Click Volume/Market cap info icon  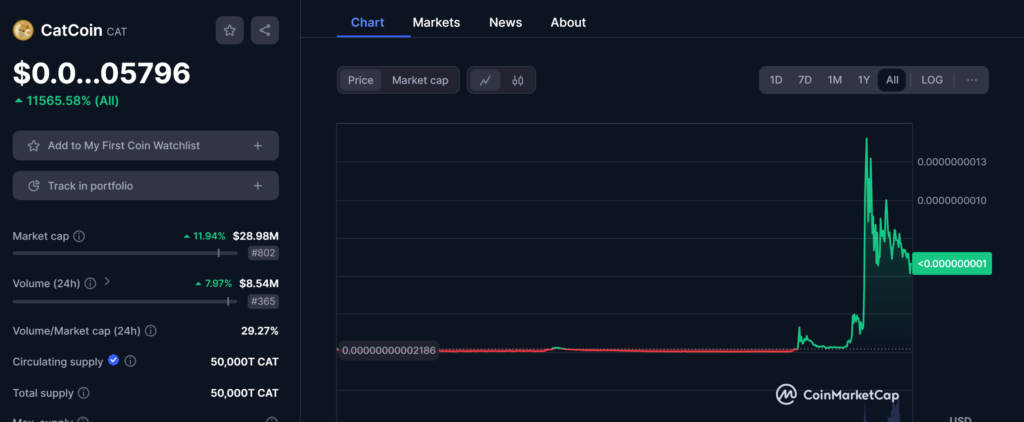[x=151, y=331]
